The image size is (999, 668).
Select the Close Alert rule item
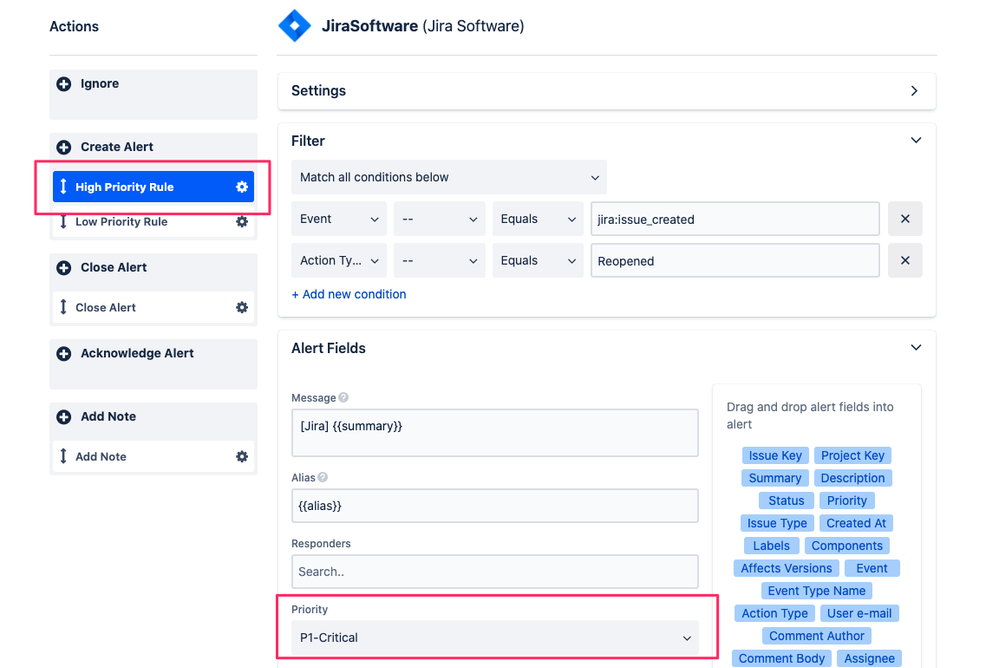tap(154, 307)
